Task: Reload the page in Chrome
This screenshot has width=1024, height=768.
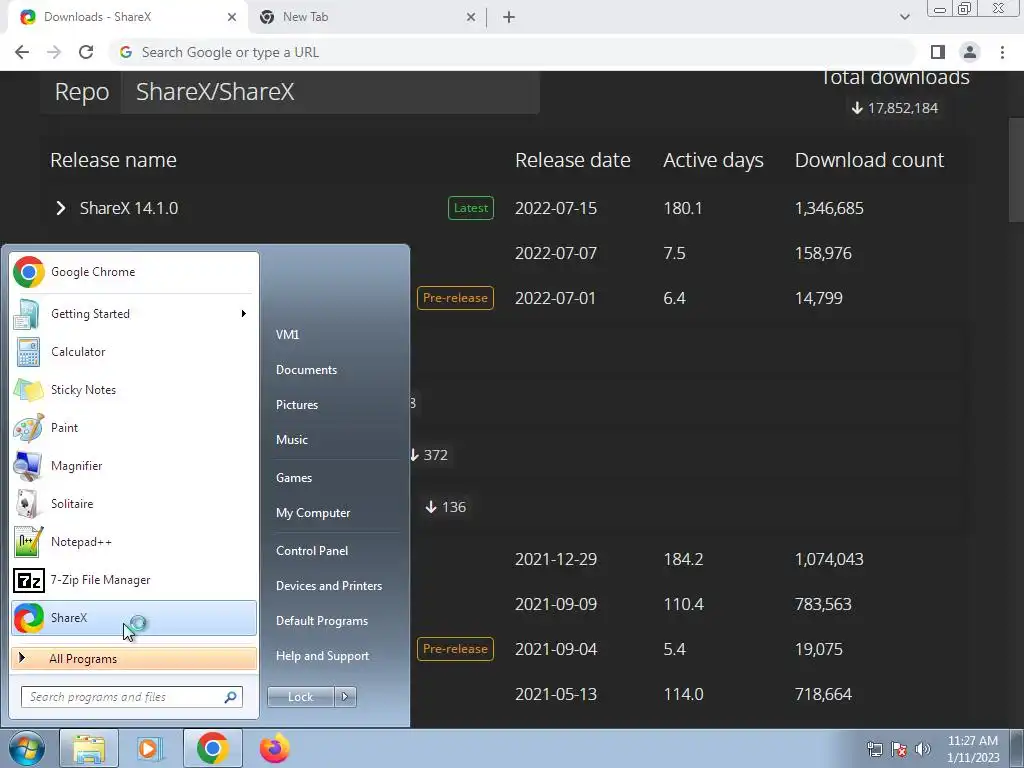Action: pyautogui.click(x=86, y=52)
